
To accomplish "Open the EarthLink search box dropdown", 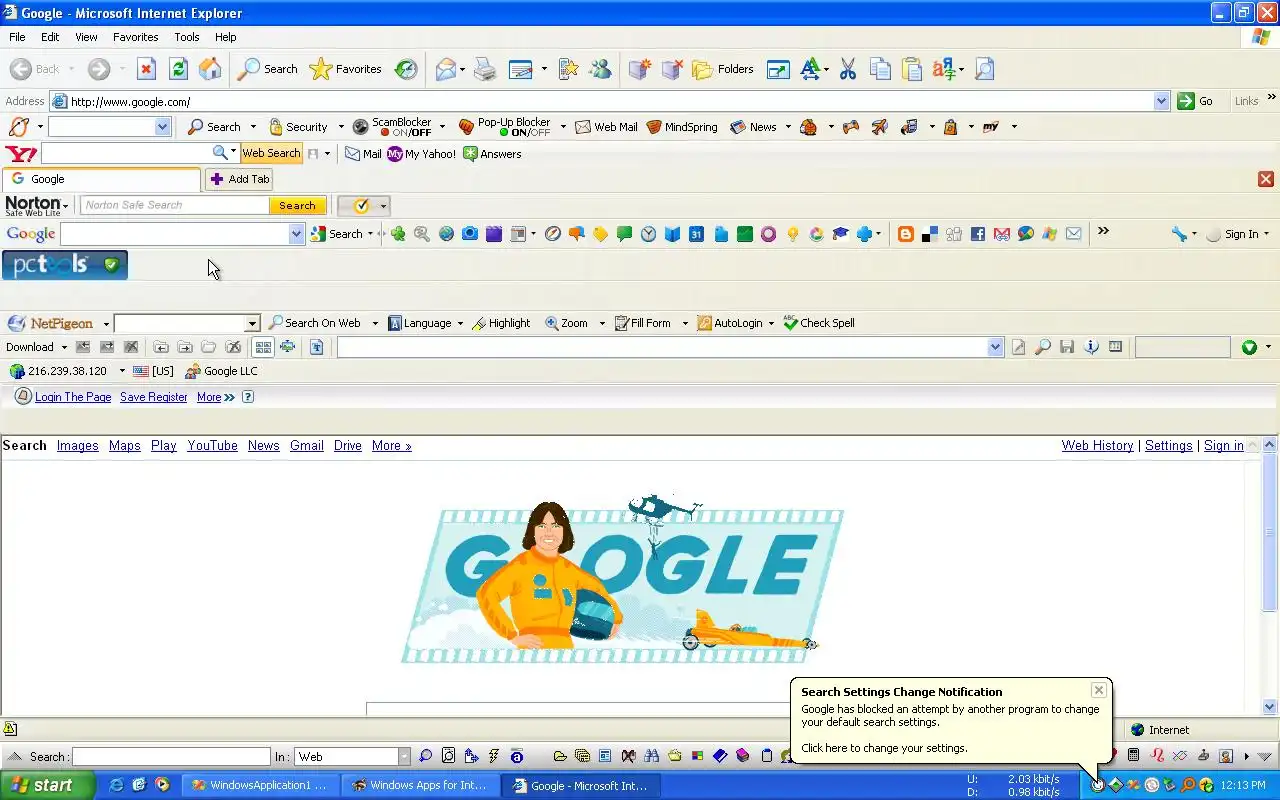I will coord(162,127).
